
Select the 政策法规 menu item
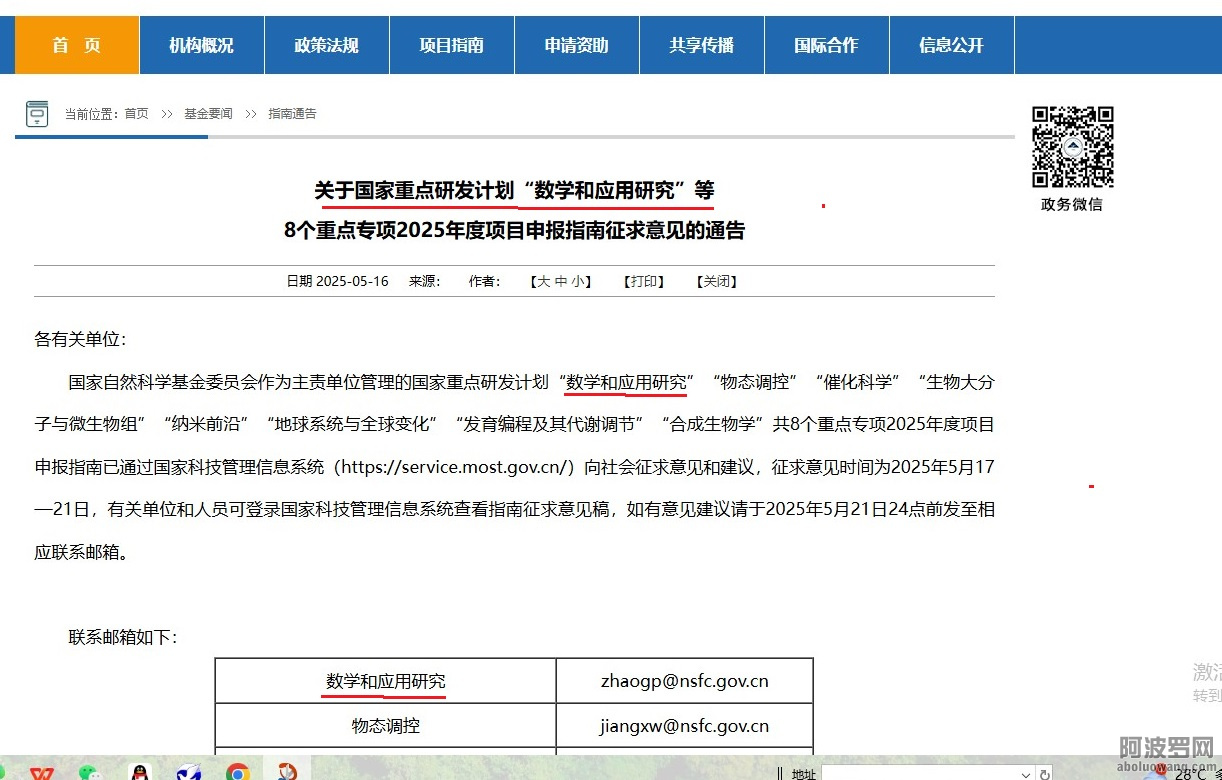tap(326, 45)
